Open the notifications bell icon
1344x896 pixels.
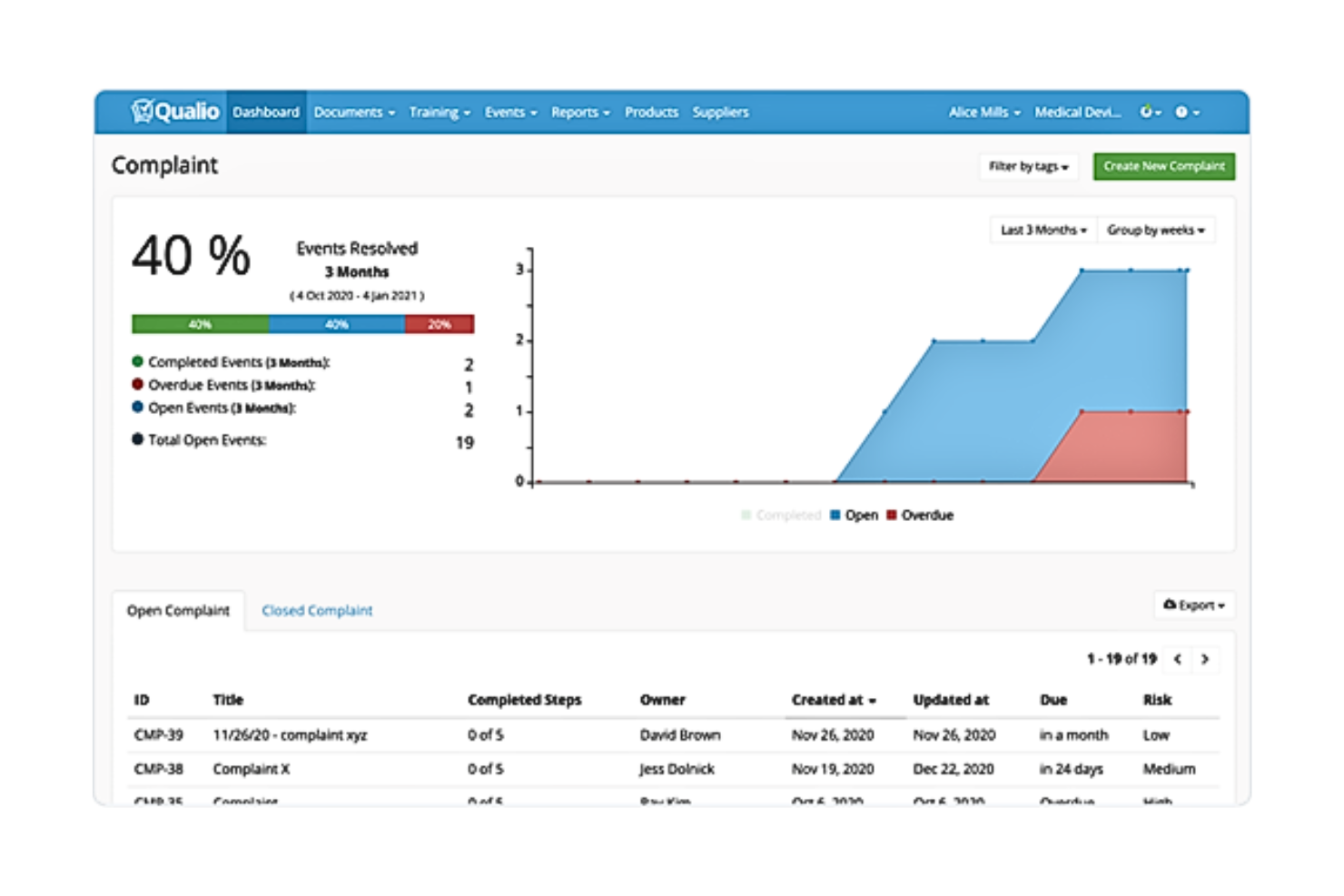tap(1147, 112)
